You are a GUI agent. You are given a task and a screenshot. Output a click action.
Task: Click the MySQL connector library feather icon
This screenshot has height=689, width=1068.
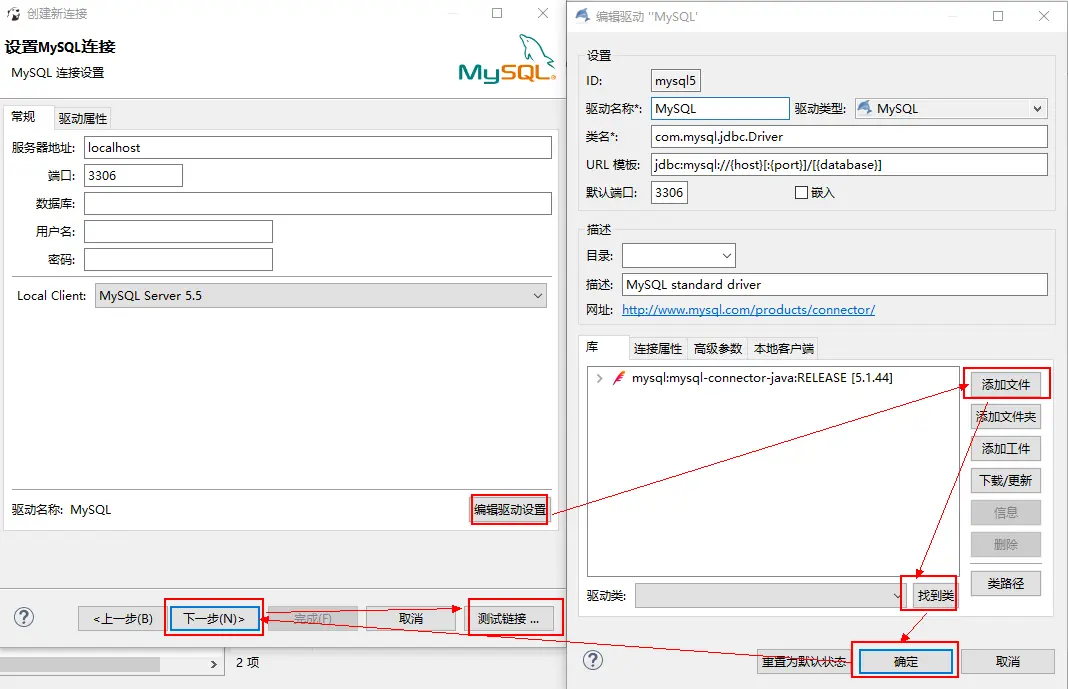click(x=618, y=378)
